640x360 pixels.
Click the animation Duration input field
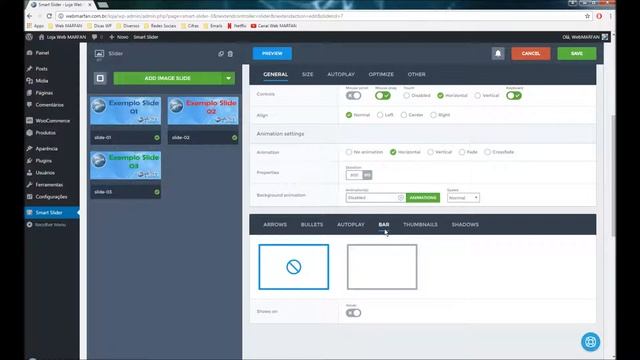pos(354,175)
